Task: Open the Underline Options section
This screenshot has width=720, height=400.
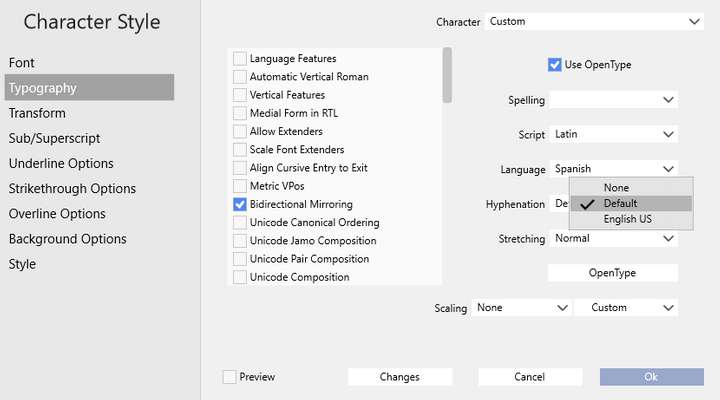Action: tap(61, 163)
